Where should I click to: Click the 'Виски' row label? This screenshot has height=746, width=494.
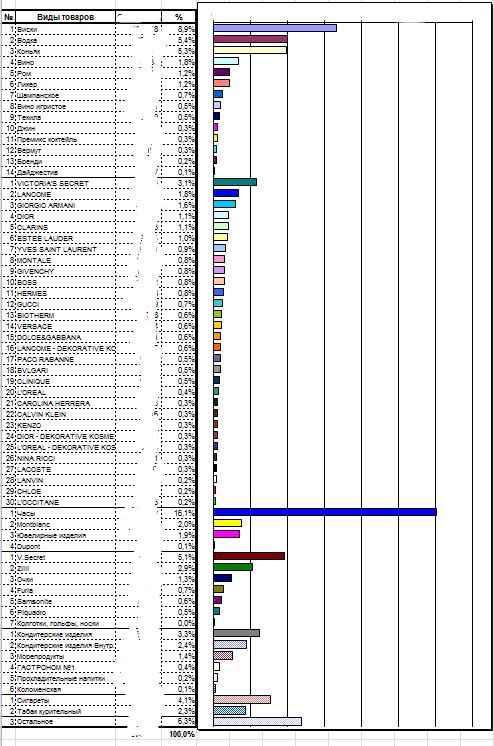tap(66, 29)
